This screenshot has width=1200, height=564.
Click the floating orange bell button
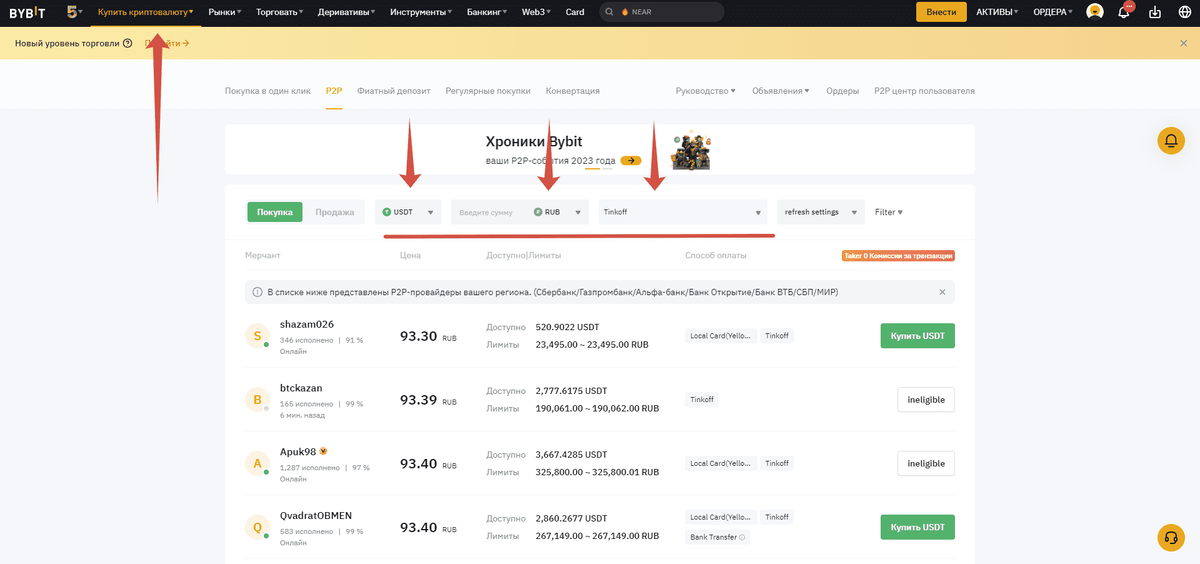coord(1171,140)
